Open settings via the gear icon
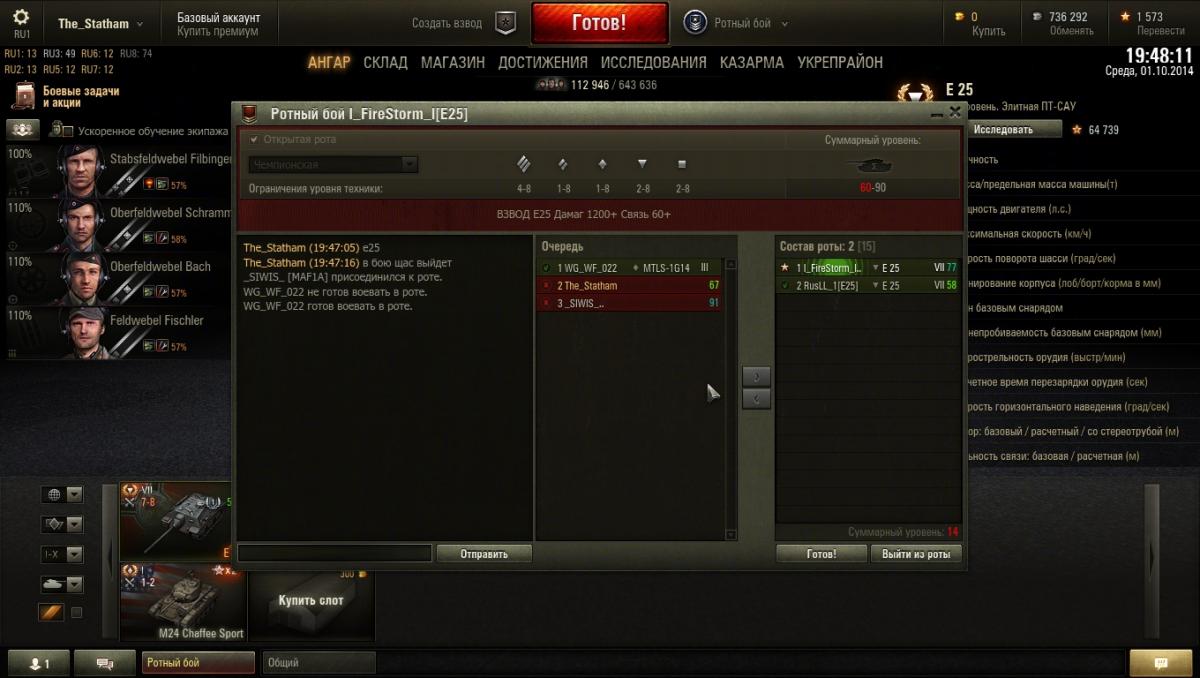This screenshot has height=678, width=1200. click(x=21, y=18)
